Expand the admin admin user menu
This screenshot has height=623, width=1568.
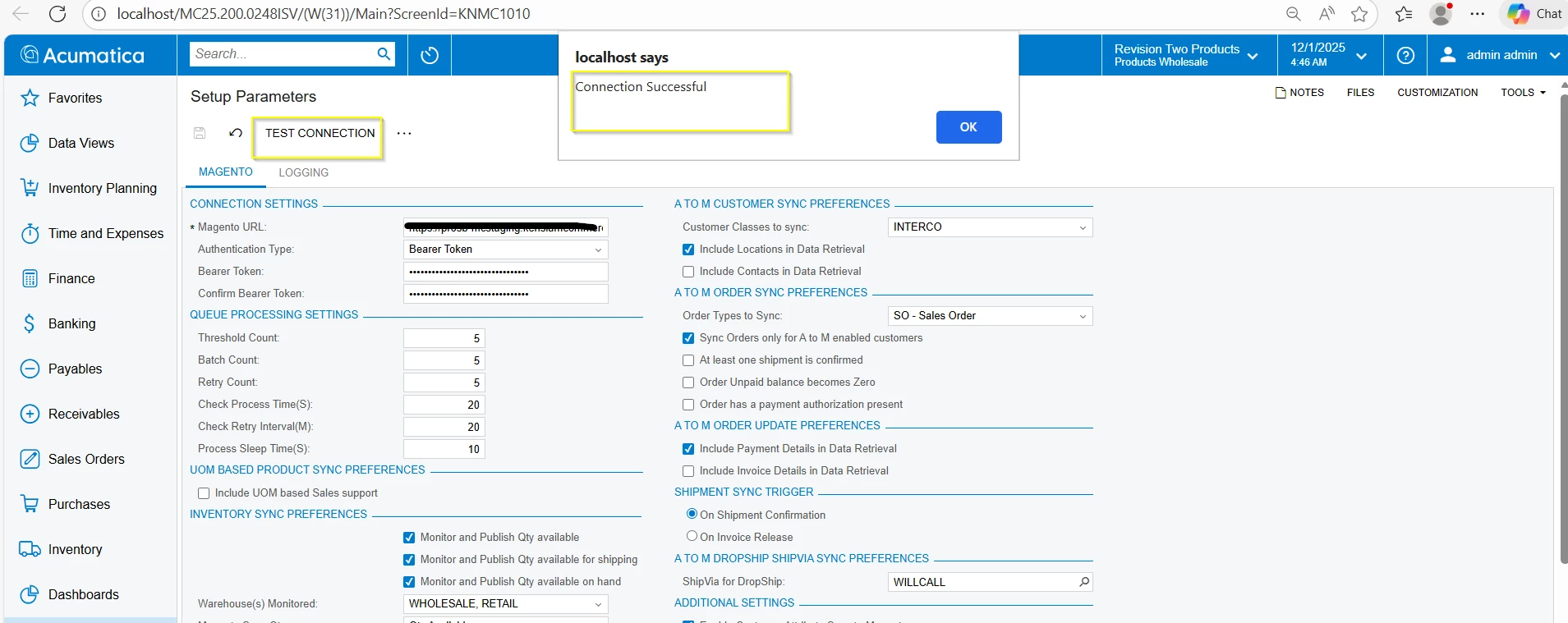tap(1499, 55)
